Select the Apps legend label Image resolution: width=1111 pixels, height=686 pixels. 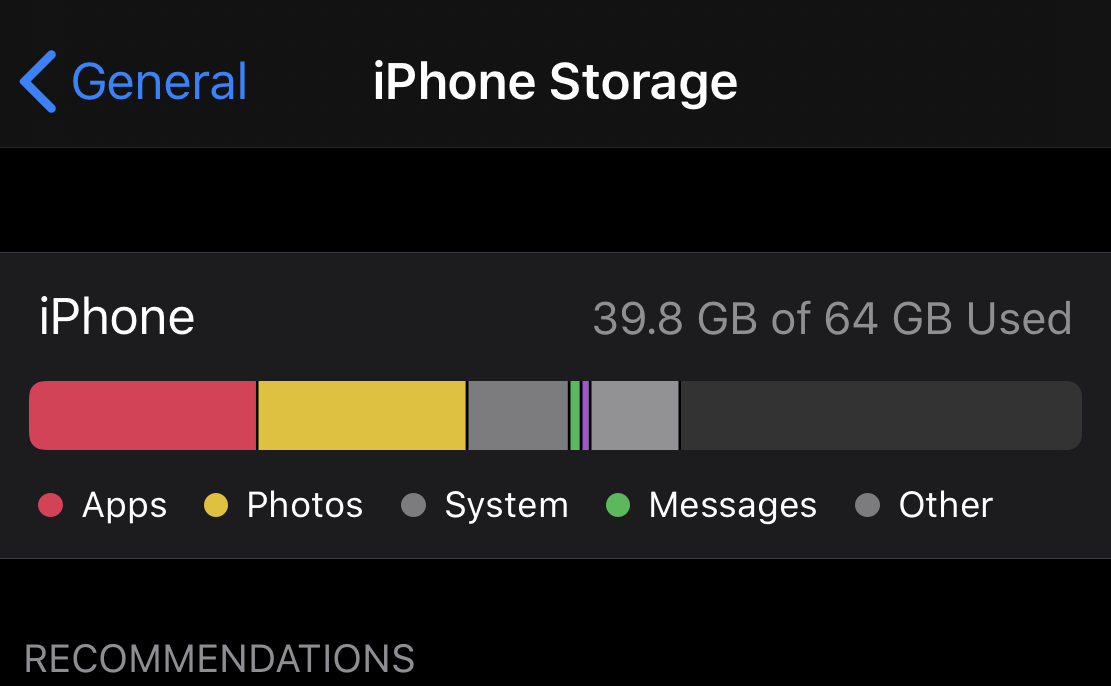(124, 506)
